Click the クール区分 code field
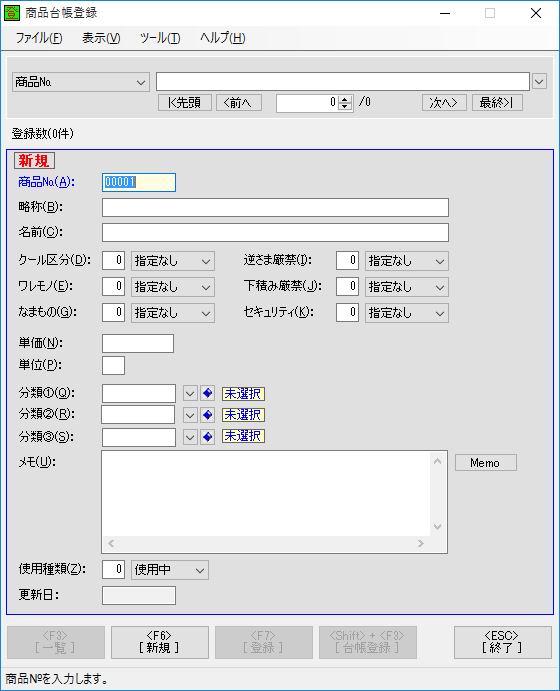Viewport: 560px width, 691px height. 113,260
